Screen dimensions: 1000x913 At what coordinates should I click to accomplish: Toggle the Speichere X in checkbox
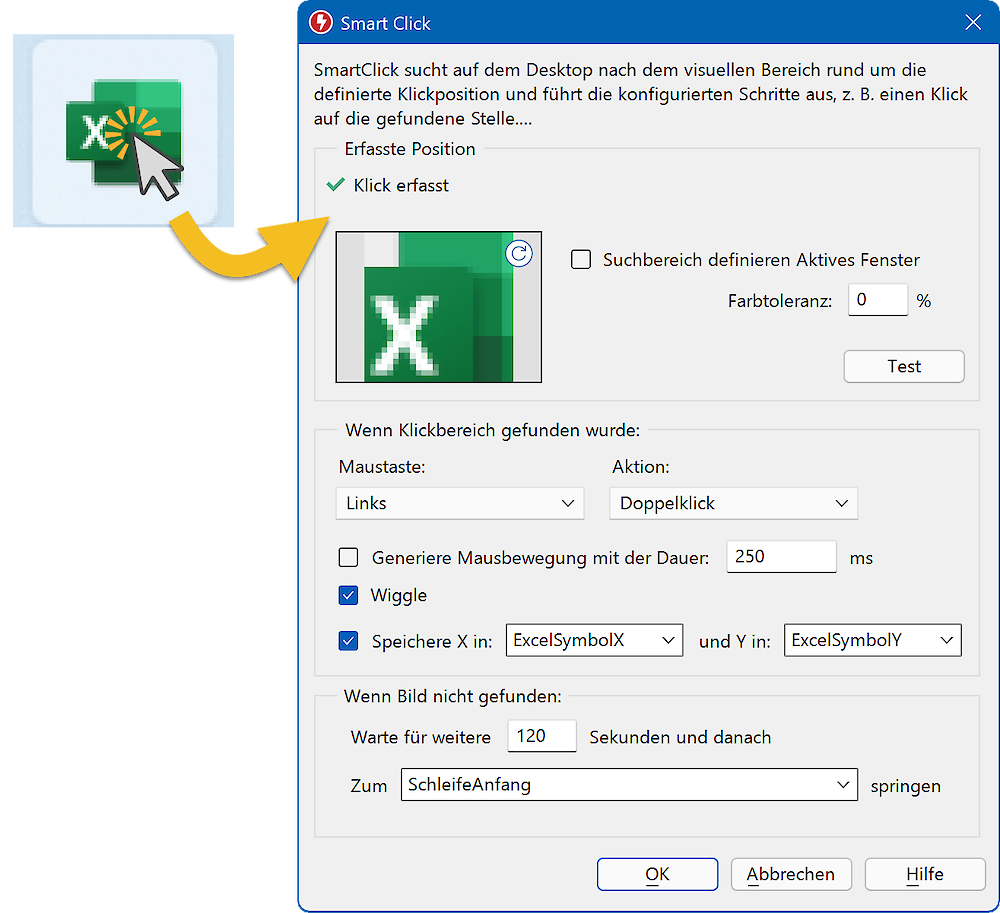(x=348, y=641)
